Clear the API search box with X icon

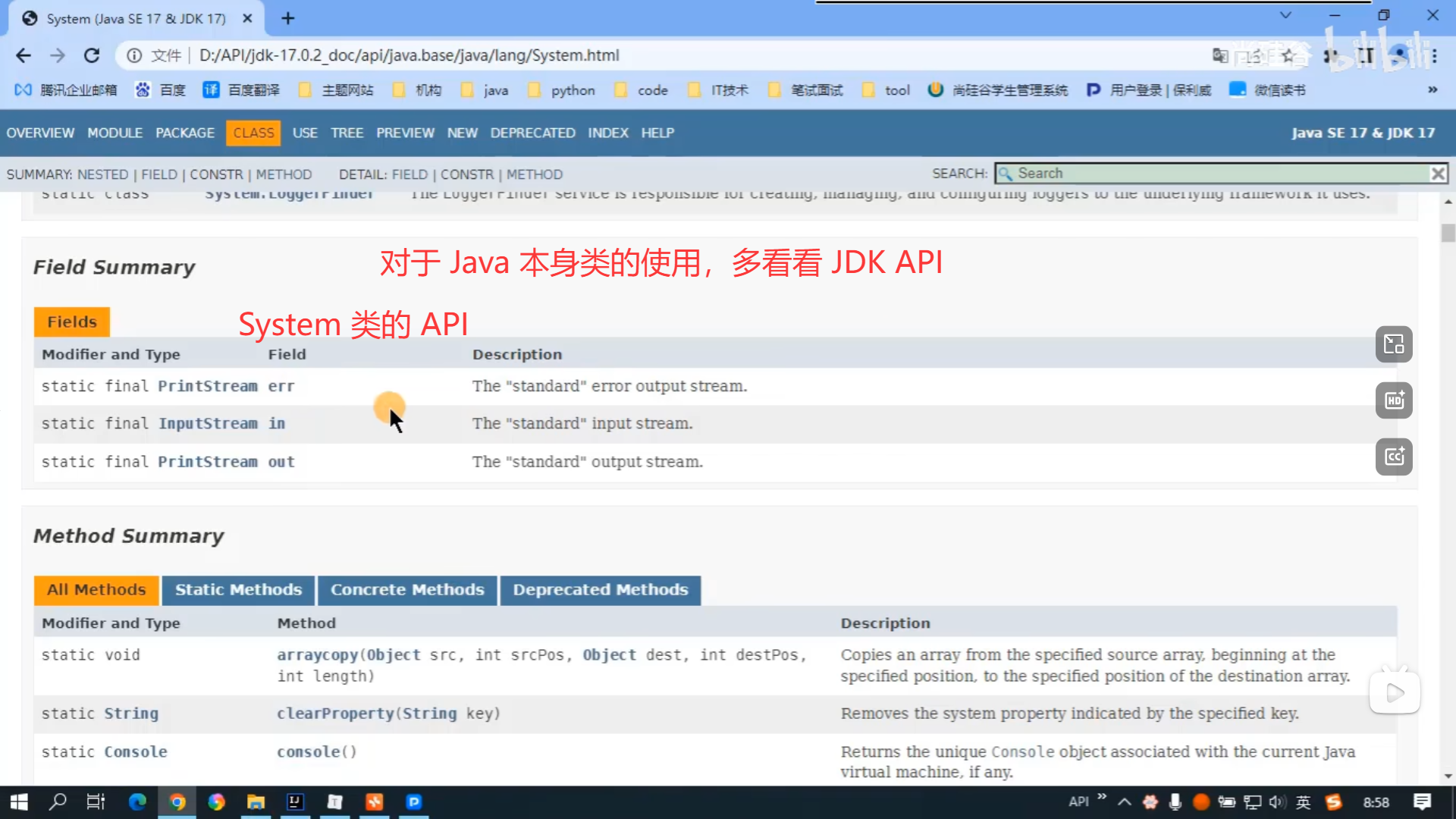pos(1437,174)
